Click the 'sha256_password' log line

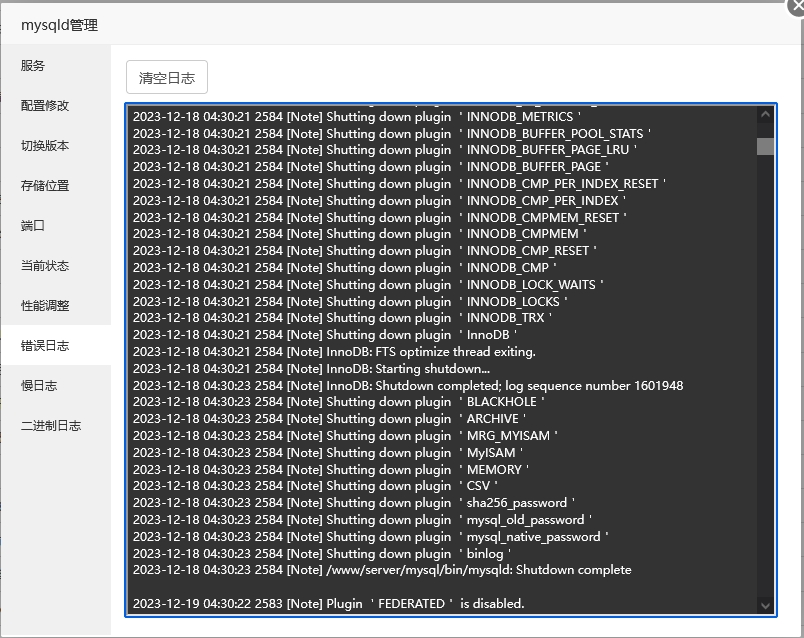354,503
